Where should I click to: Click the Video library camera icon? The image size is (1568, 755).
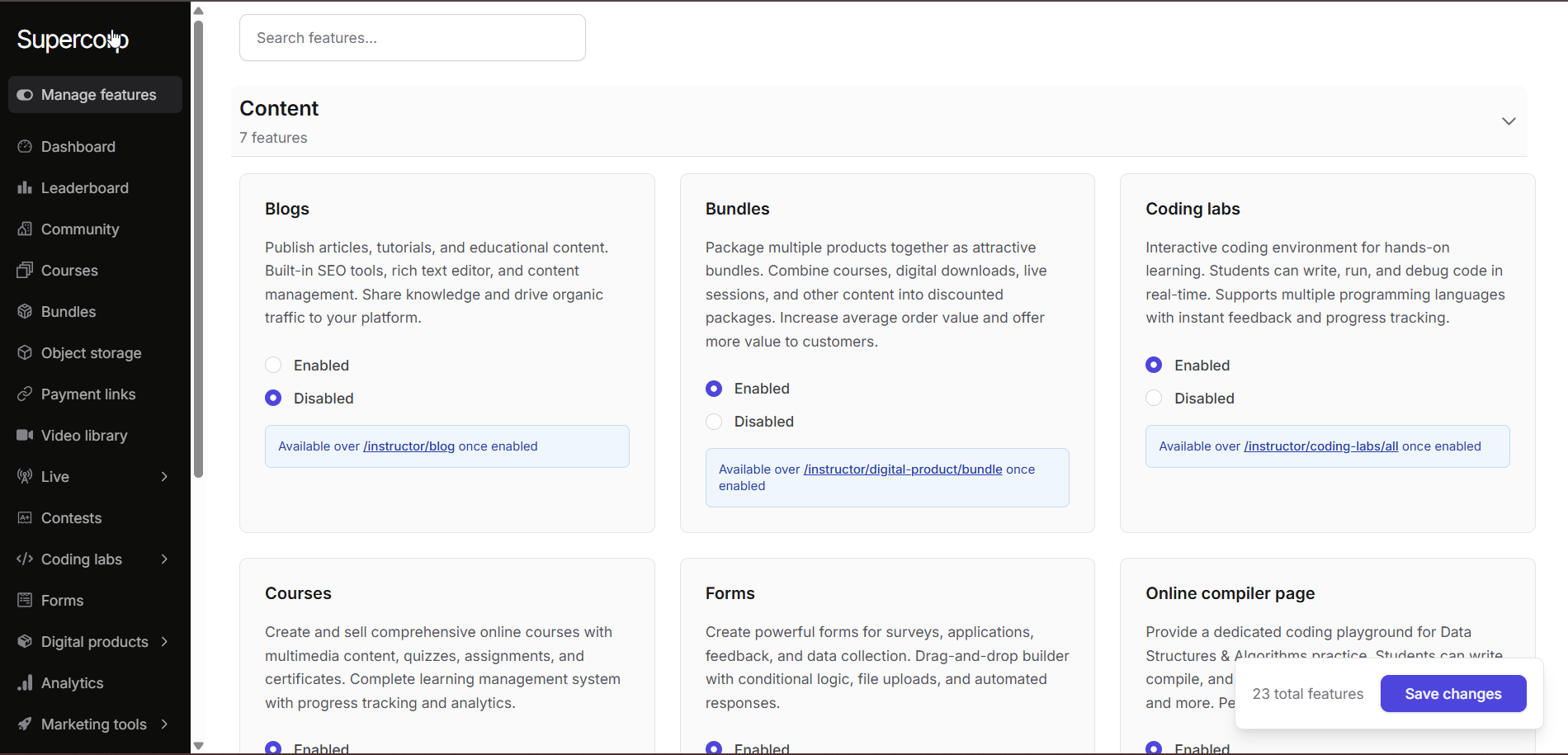tap(25, 436)
